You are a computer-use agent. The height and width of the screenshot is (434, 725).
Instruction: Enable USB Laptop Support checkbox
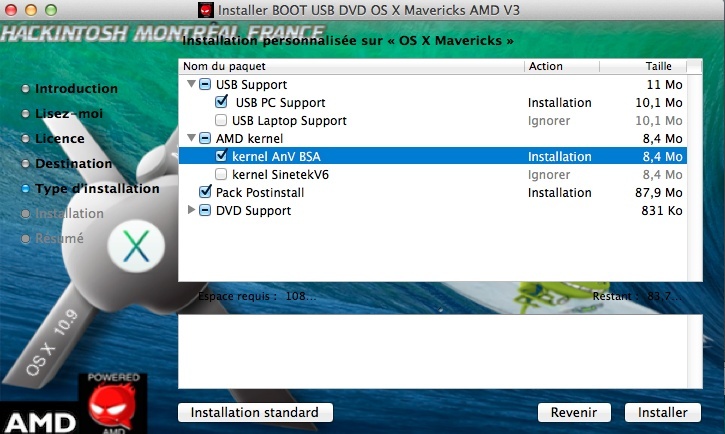click(221, 120)
